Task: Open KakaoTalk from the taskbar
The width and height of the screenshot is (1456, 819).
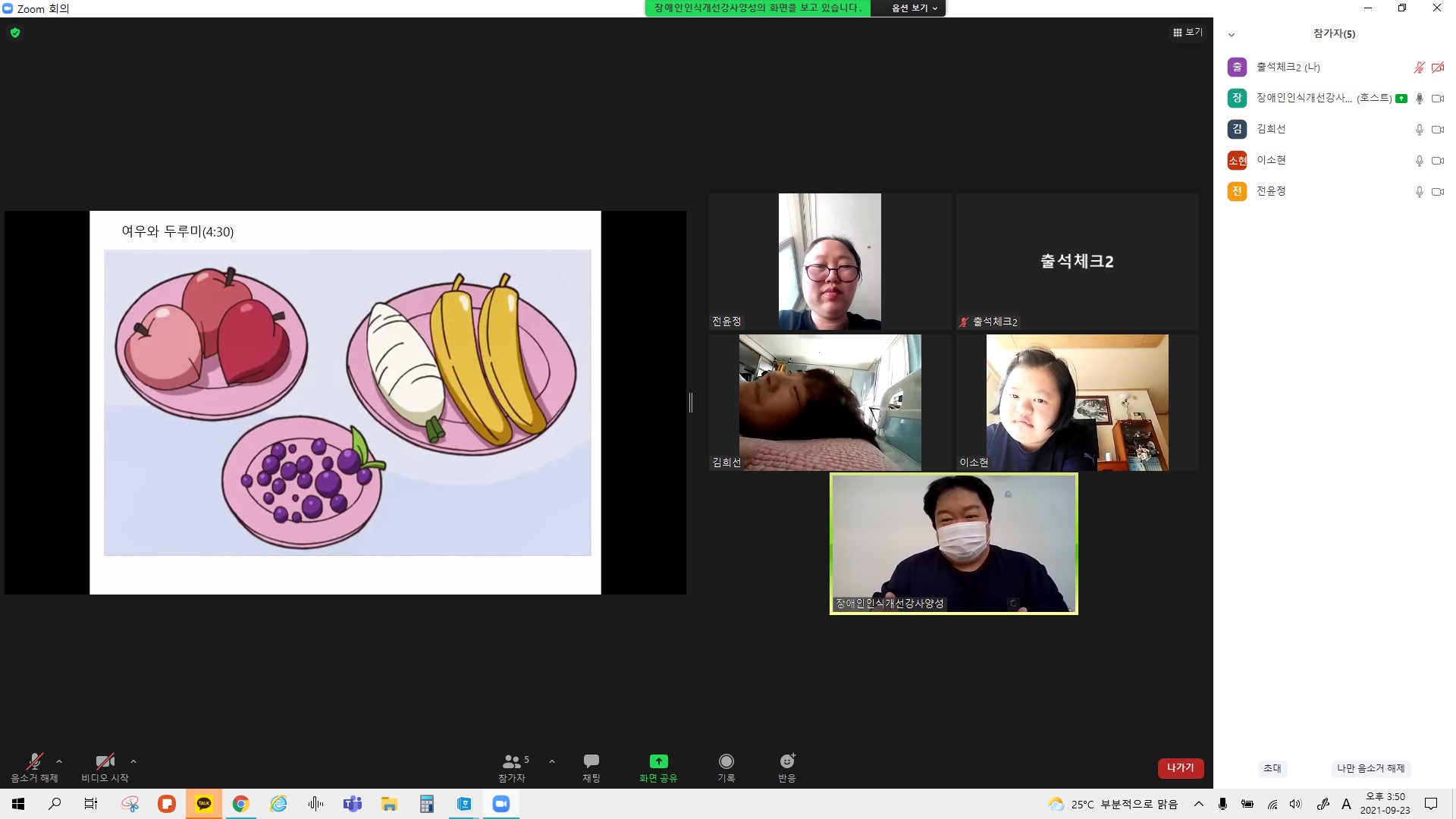Action: [204, 804]
